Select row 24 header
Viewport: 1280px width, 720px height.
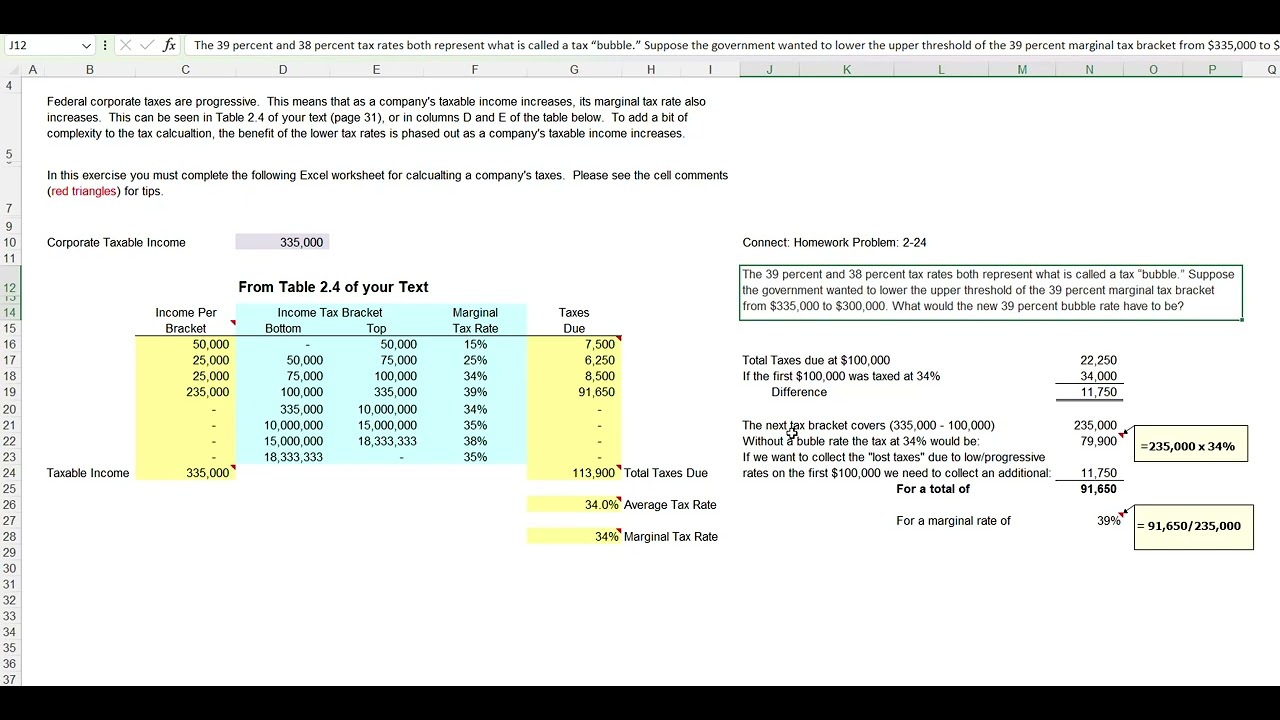point(10,473)
